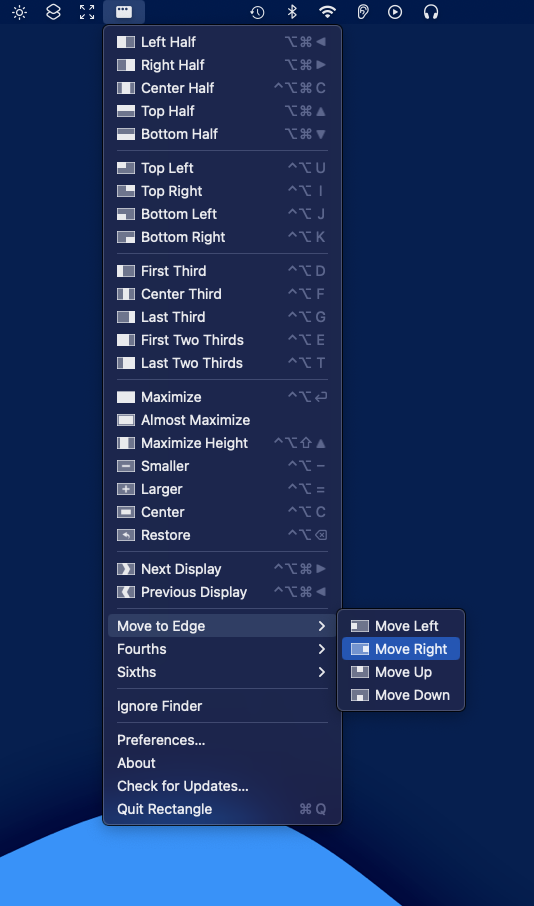Toggle the Ignore Finder option
This screenshot has height=906, width=534.
point(222,706)
